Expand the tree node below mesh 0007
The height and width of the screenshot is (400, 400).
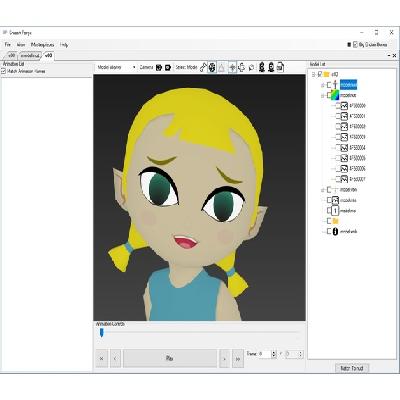click(x=322, y=190)
